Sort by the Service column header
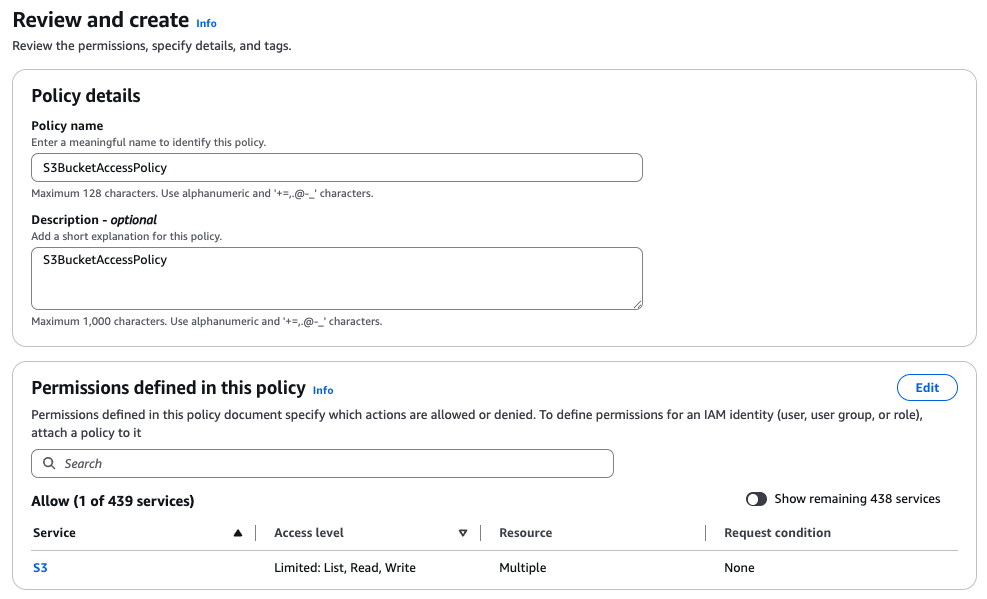Screen dimensions: 987x599 pyautogui.click(x=54, y=533)
